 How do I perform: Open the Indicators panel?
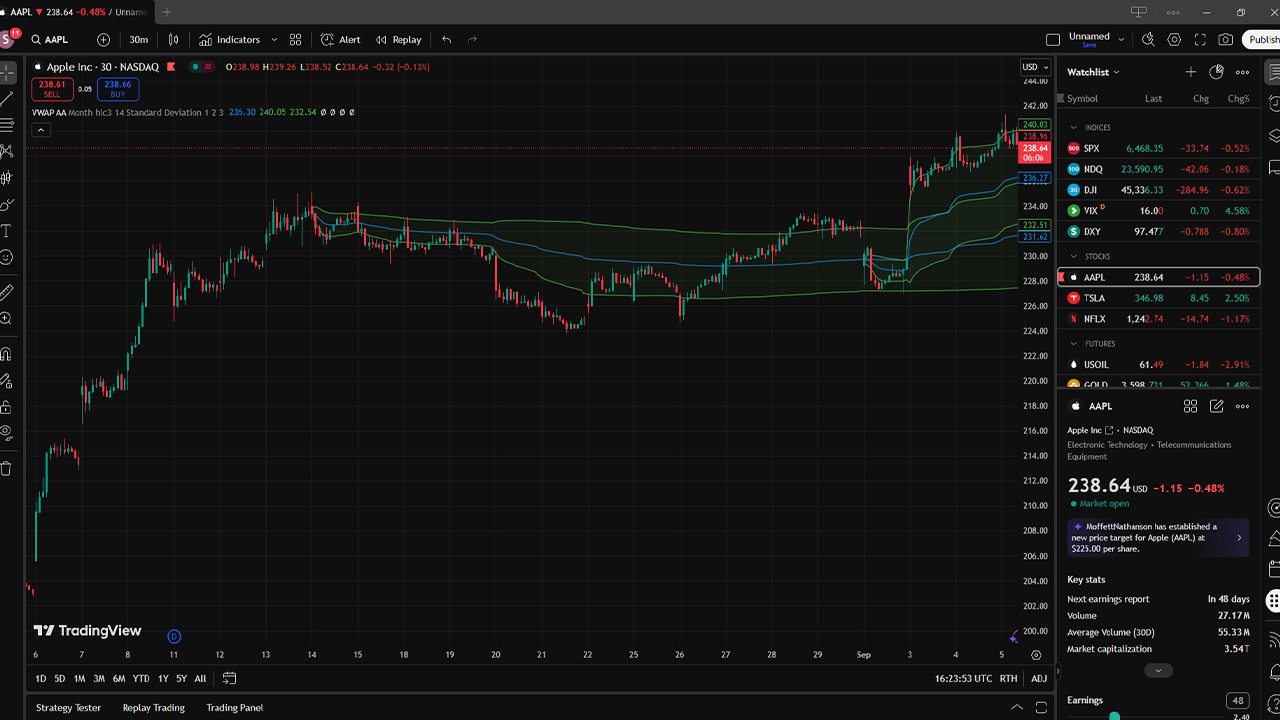[x=229, y=40]
